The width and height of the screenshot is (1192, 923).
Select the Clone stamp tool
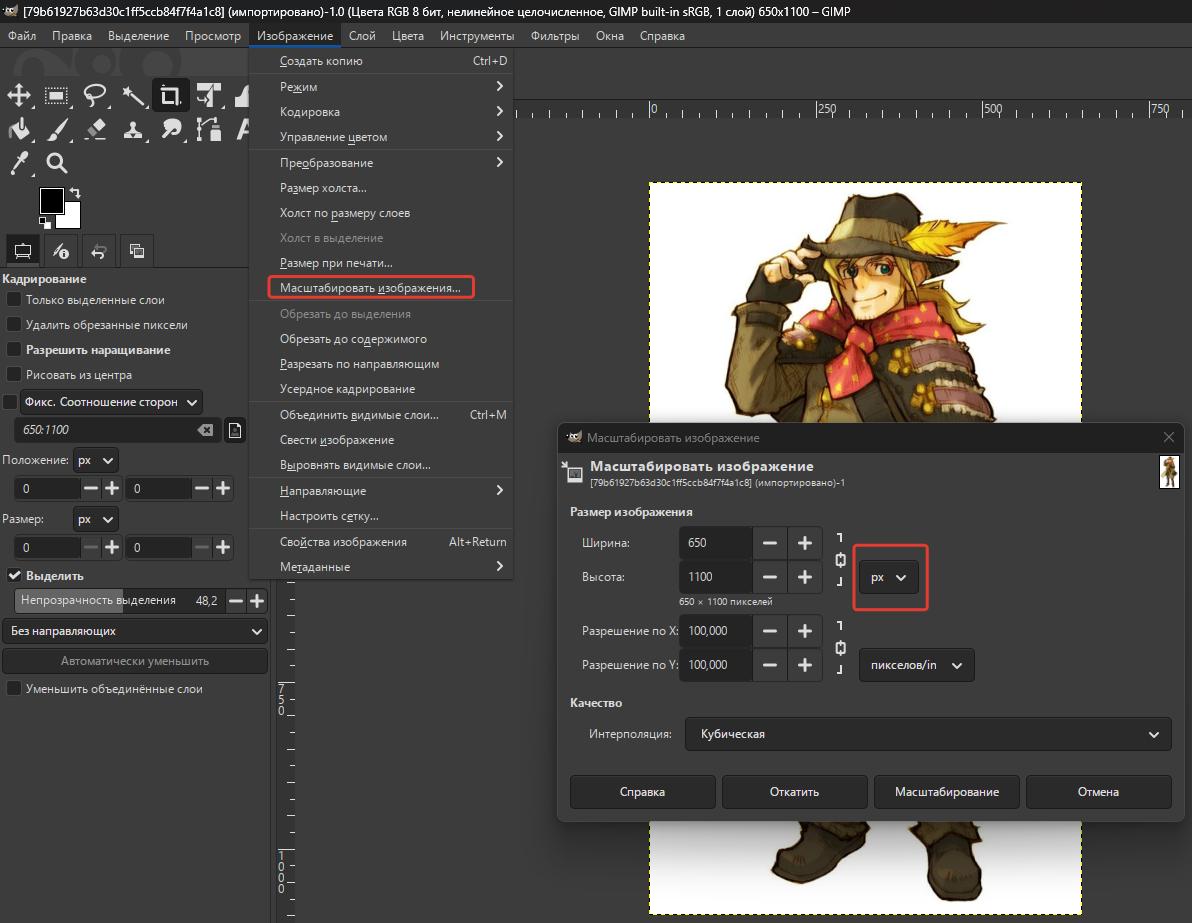(133, 129)
